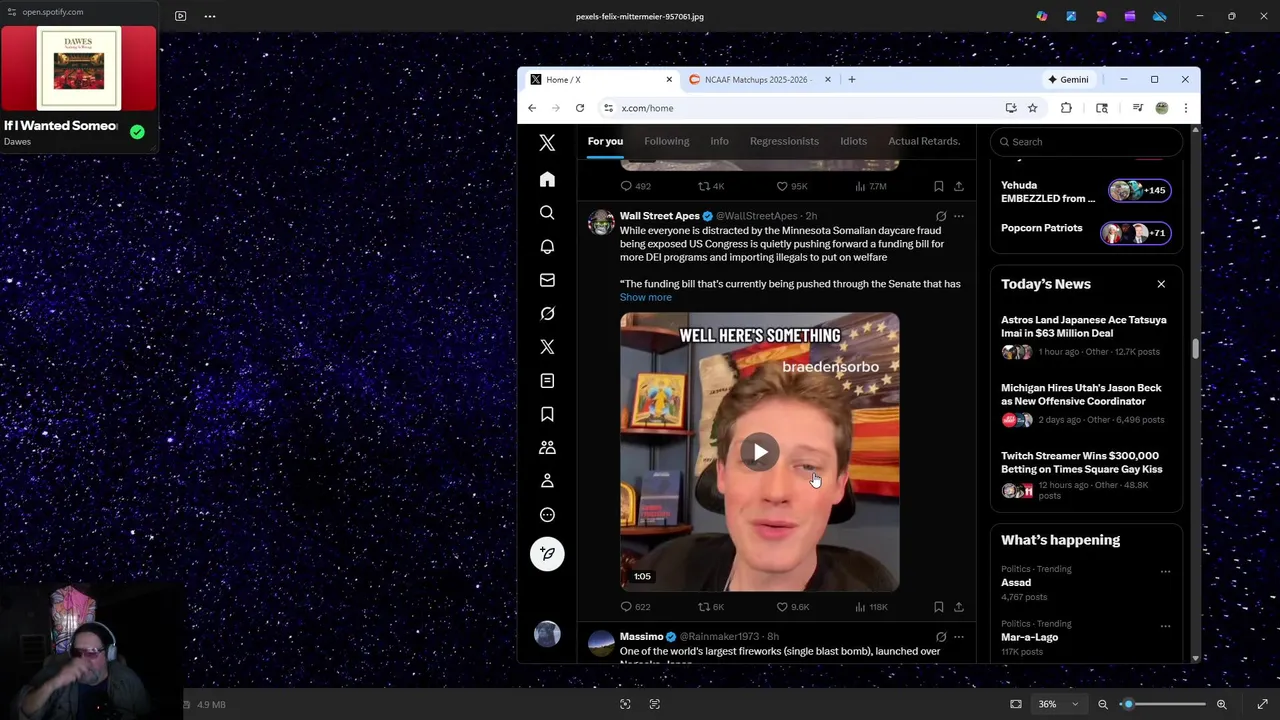Open Grok icon in X sidebar
Viewport: 1280px width, 720px height.
coord(547,313)
